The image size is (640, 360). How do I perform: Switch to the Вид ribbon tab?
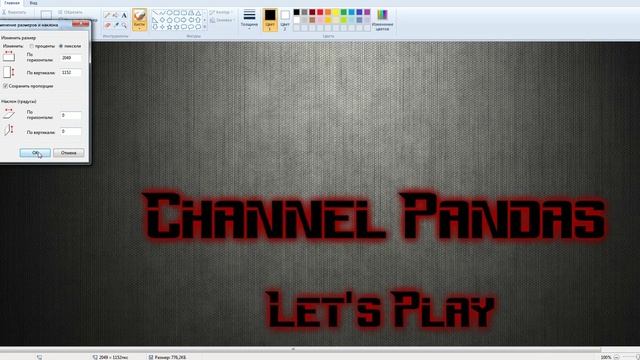click(33, 3)
